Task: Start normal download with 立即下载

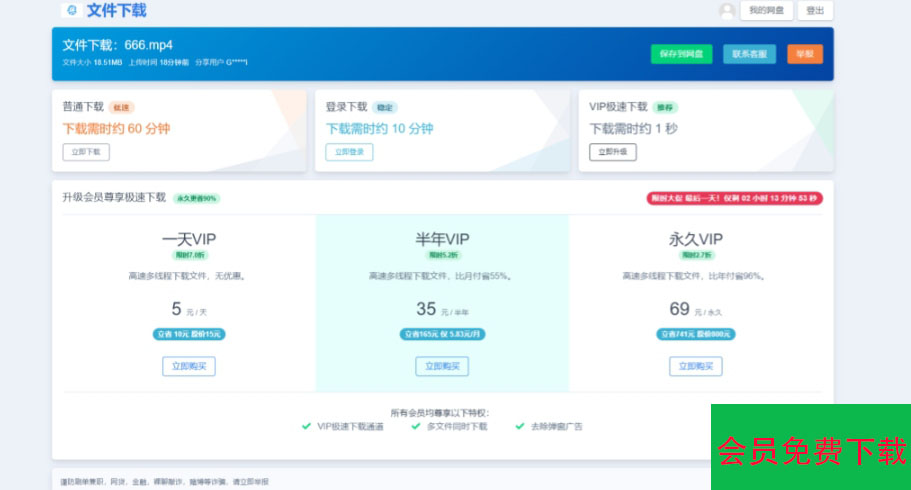Action: pos(86,152)
